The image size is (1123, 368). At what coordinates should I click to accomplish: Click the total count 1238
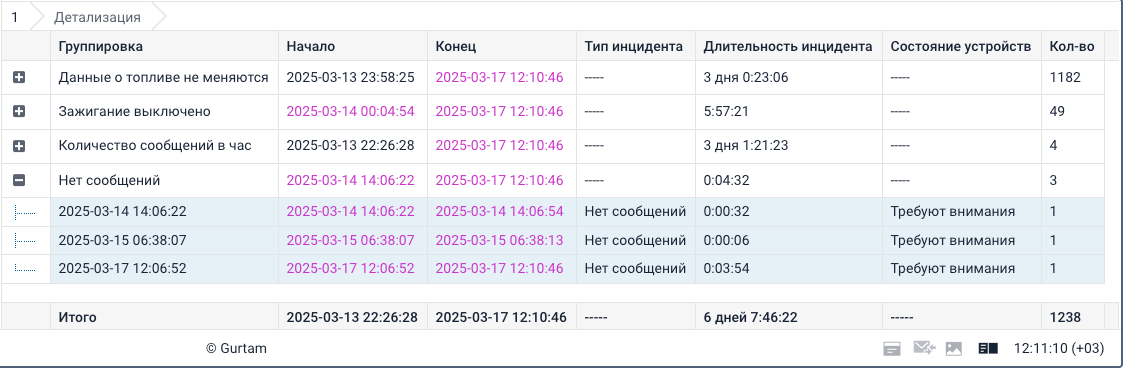(1065, 317)
